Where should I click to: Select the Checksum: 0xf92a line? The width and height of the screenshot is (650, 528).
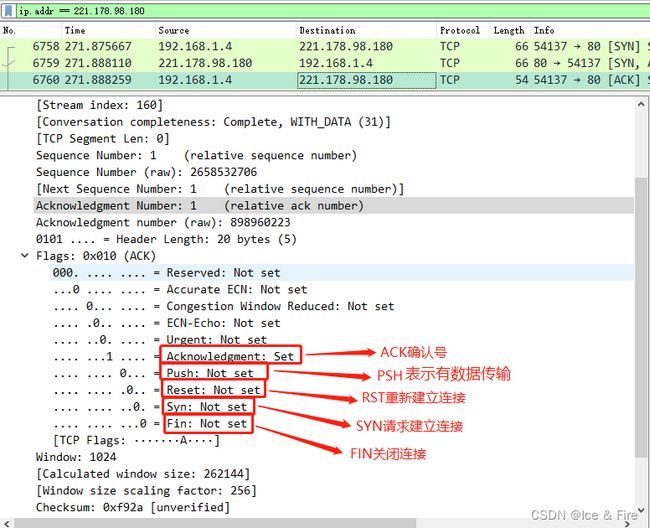133,507
